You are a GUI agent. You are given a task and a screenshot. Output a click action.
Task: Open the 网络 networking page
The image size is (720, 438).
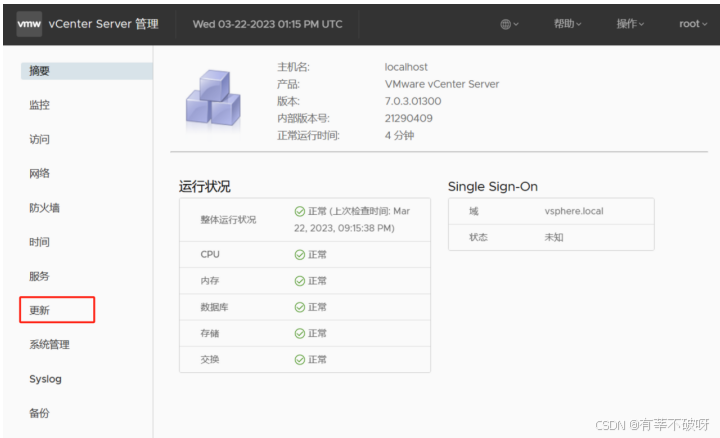[39, 174]
